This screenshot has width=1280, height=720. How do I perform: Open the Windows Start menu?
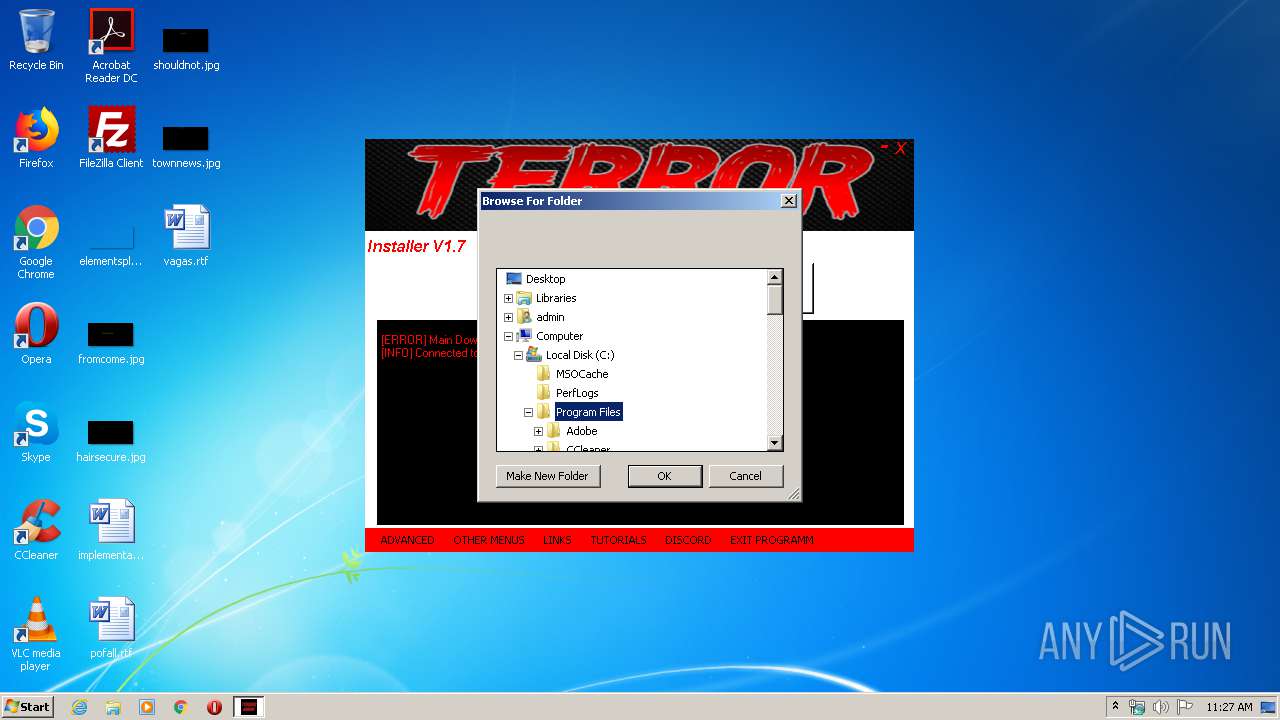point(27,707)
